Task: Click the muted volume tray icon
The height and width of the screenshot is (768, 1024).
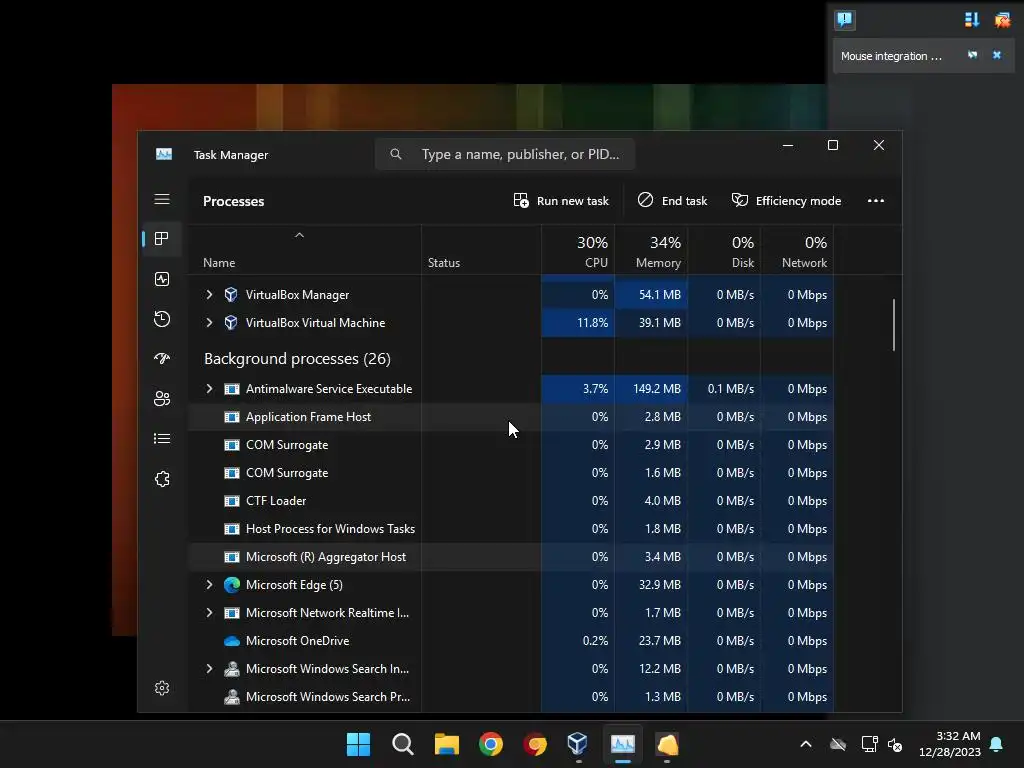Action: click(895, 744)
